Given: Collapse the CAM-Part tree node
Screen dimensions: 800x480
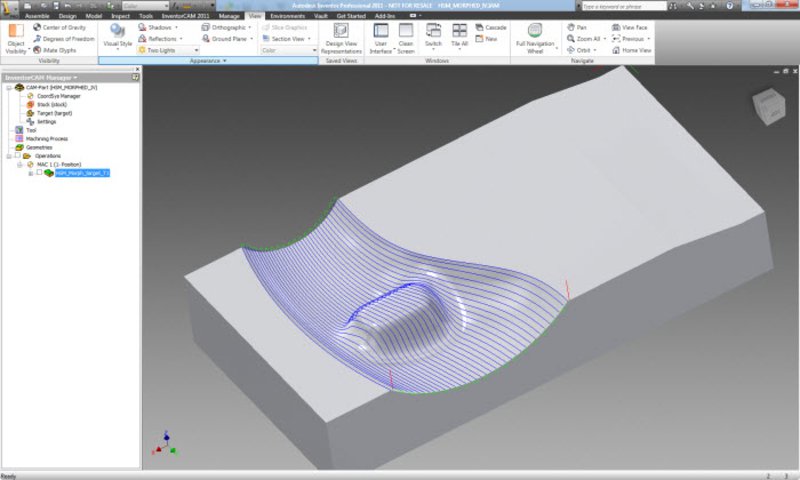Looking at the screenshot, I should [x=7, y=88].
